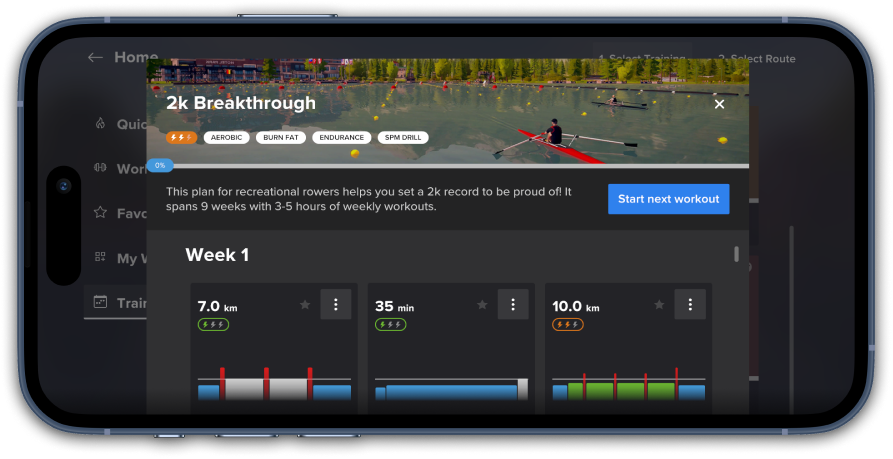Switch to the Select Route step tab
893x459 pixels.
tap(757, 59)
